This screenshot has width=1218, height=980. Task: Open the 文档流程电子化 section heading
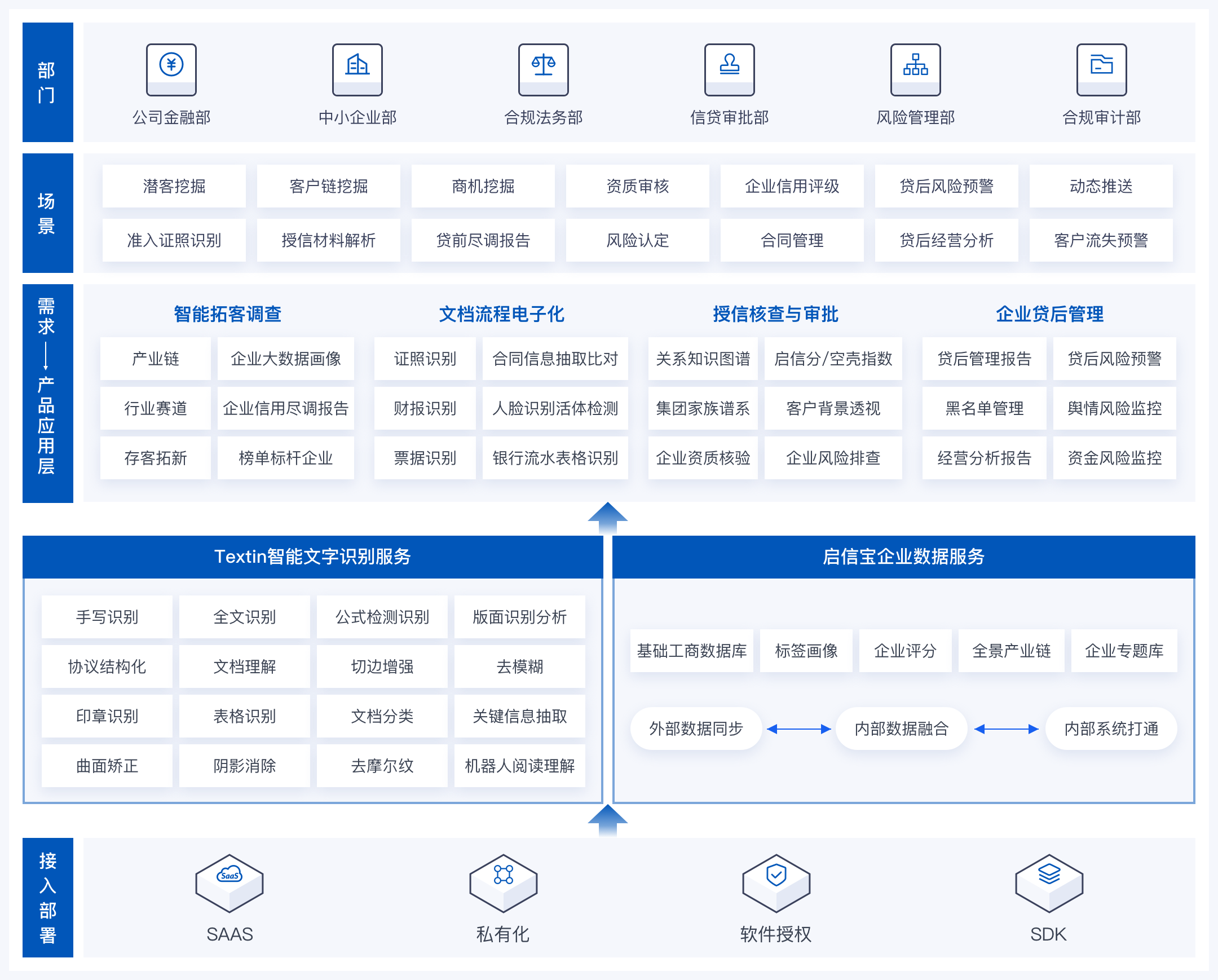tap(502, 314)
